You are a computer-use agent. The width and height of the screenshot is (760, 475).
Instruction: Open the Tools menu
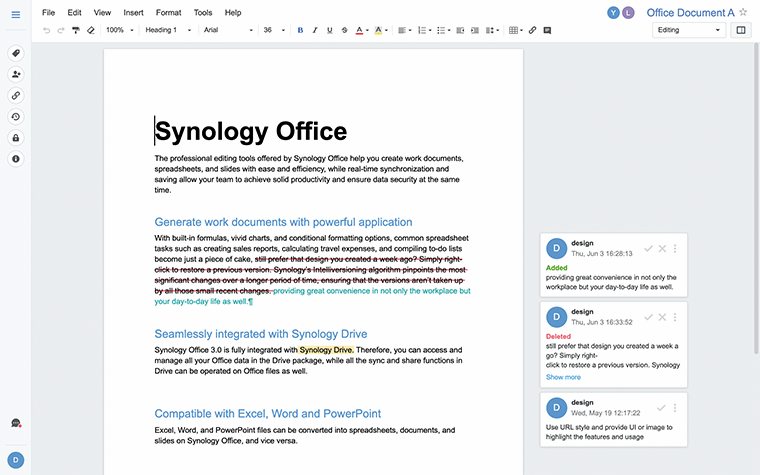pyautogui.click(x=203, y=13)
